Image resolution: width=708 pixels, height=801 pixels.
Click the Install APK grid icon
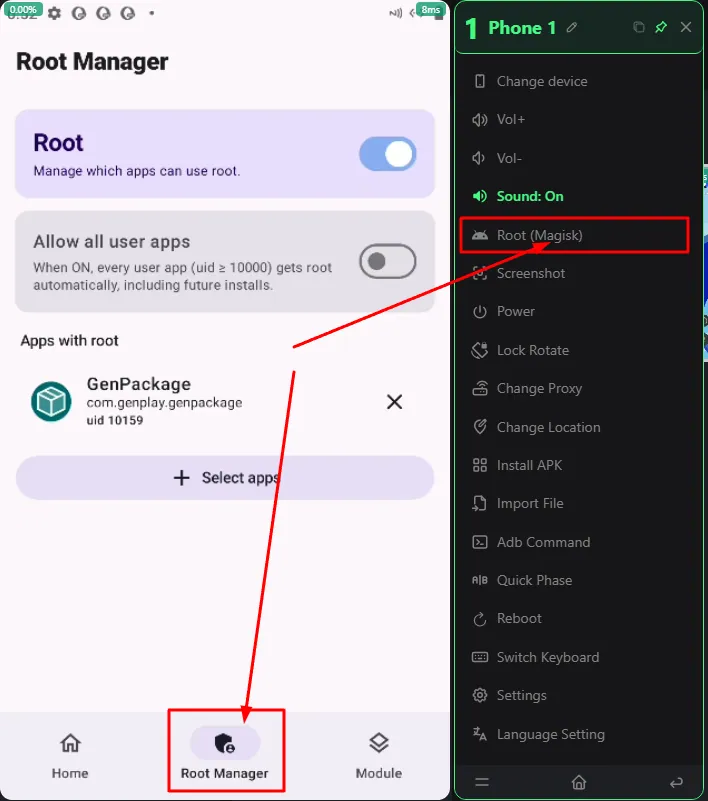click(x=480, y=465)
